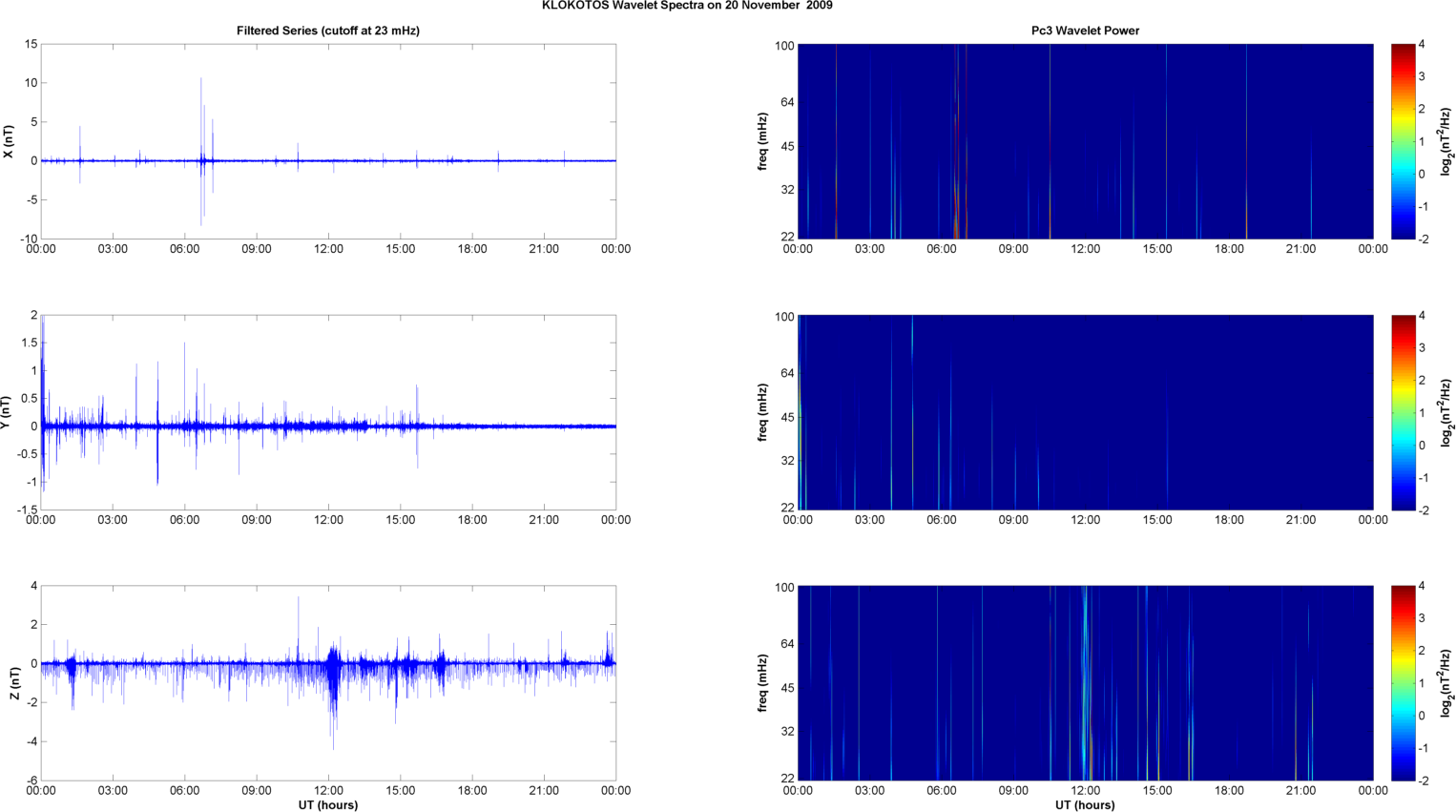The width and height of the screenshot is (1456, 812).
Task: Select the top wavelet plot colorbar
Action: pos(1403,141)
